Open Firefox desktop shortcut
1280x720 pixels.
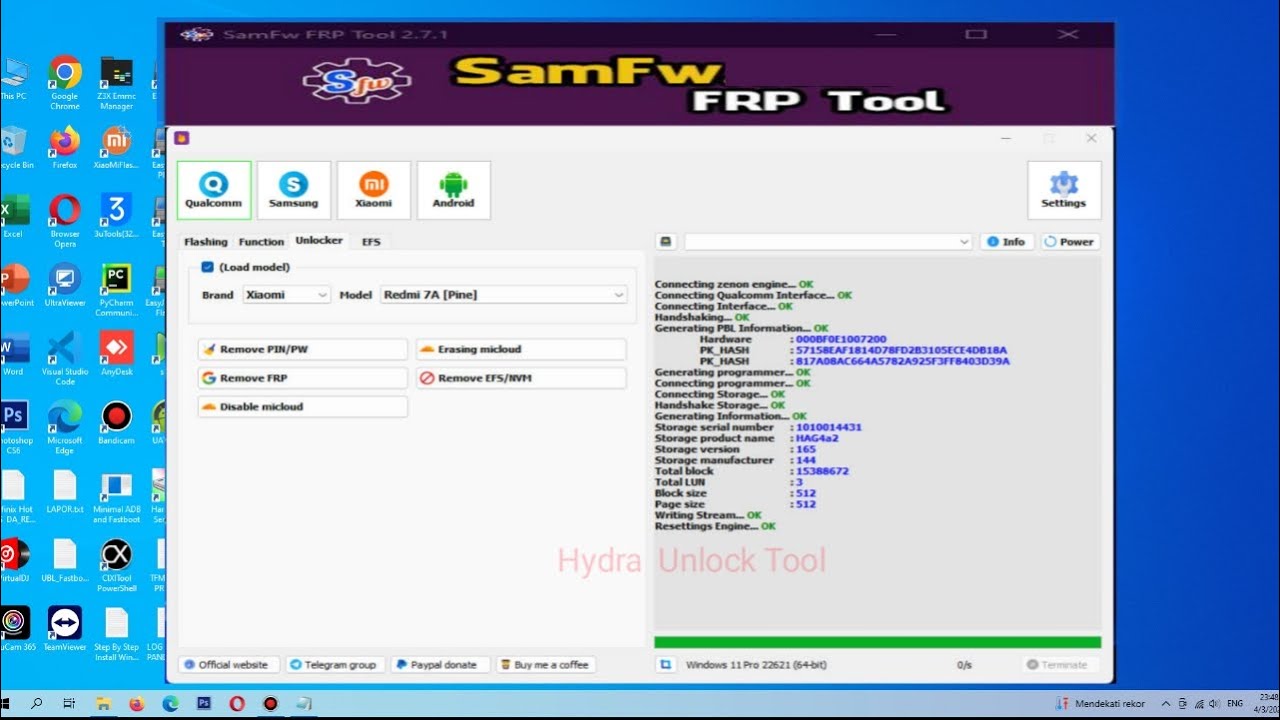point(65,146)
